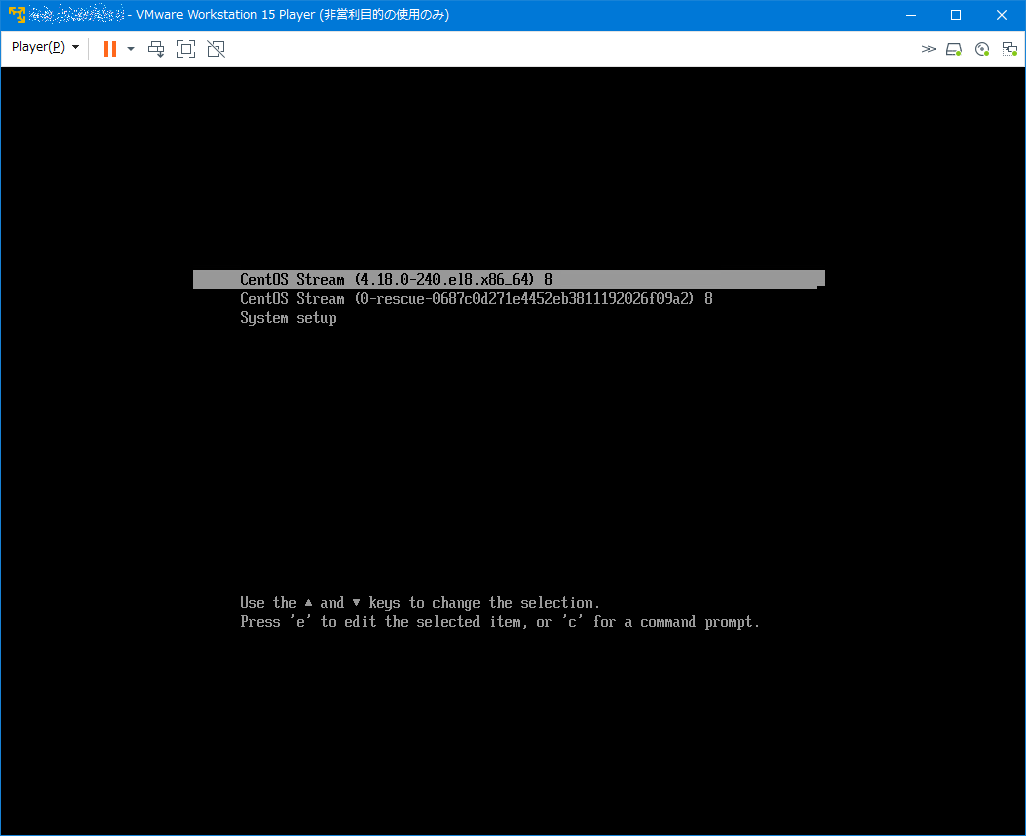This screenshot has width=1026, height=836.
Task: Select the CentOS Stream rescue boot entry
Action: [x=476, y=299]
